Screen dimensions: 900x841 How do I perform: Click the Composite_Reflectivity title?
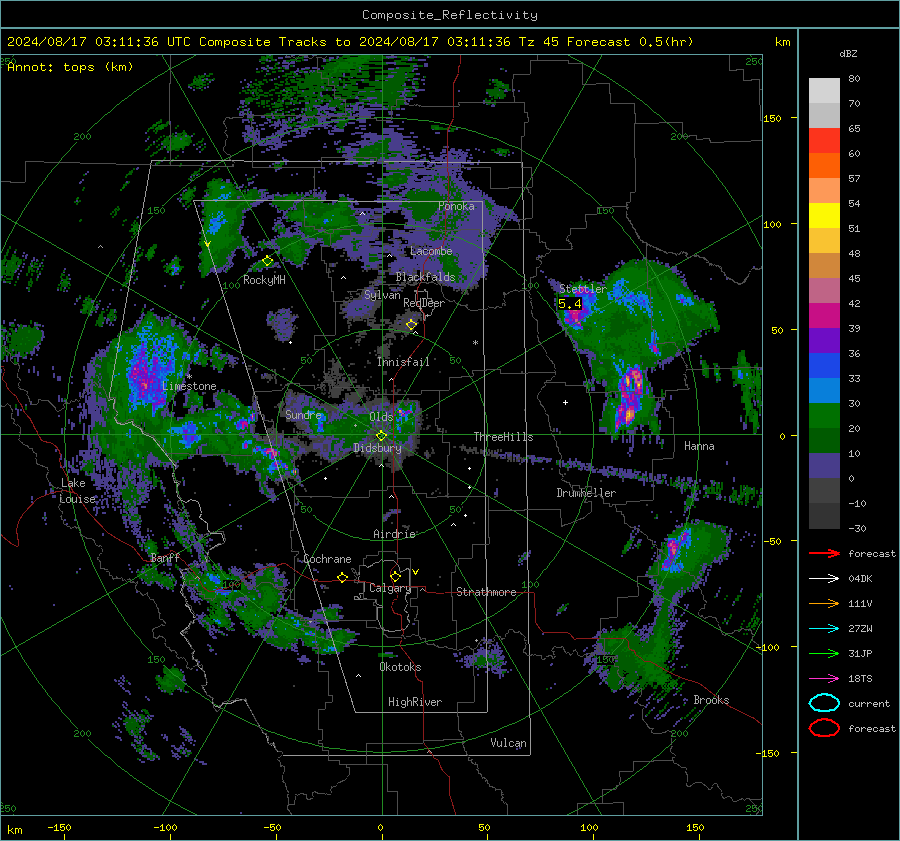pyautogui.click(x=450, y=15)
